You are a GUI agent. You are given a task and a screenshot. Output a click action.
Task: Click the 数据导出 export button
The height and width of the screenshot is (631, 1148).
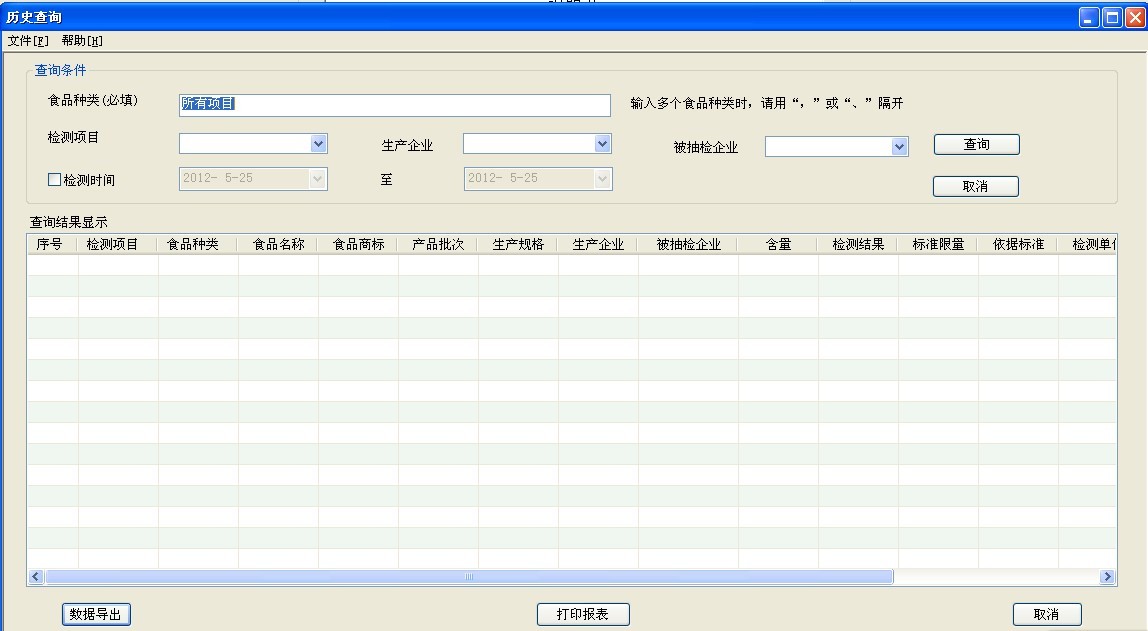coord(97,614)
